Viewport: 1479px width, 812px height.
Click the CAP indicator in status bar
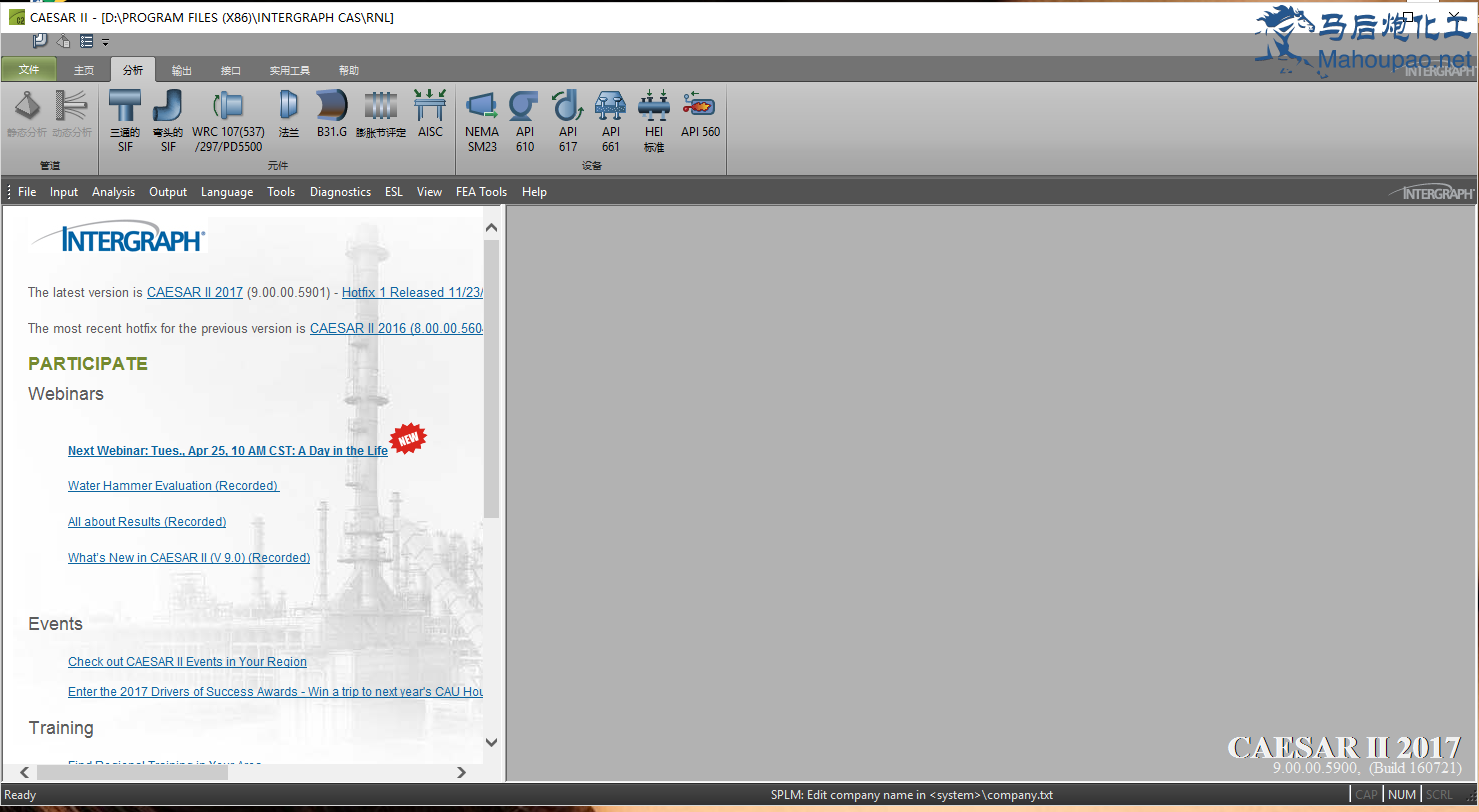(x=1366, y=795)
